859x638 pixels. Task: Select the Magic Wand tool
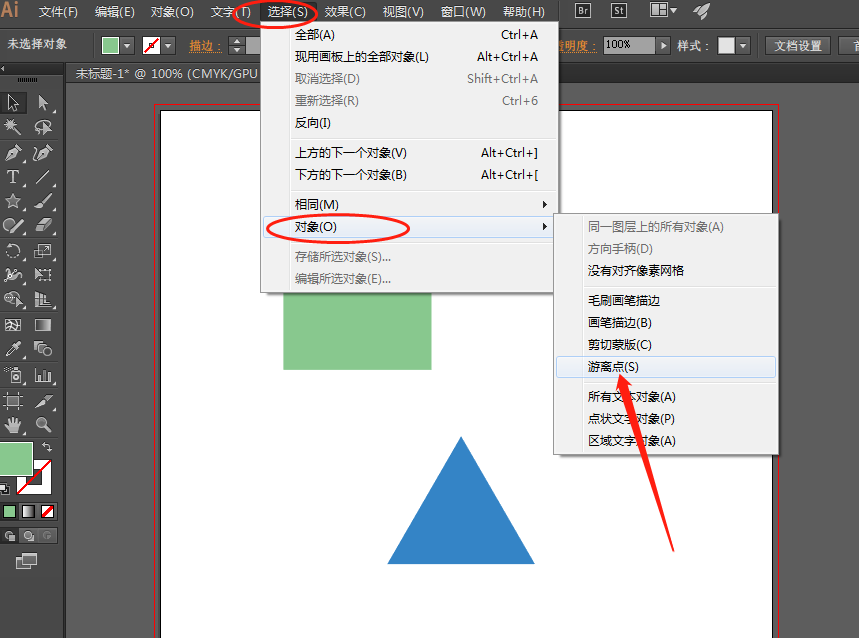pyautogui.click(x=14, y=127)
